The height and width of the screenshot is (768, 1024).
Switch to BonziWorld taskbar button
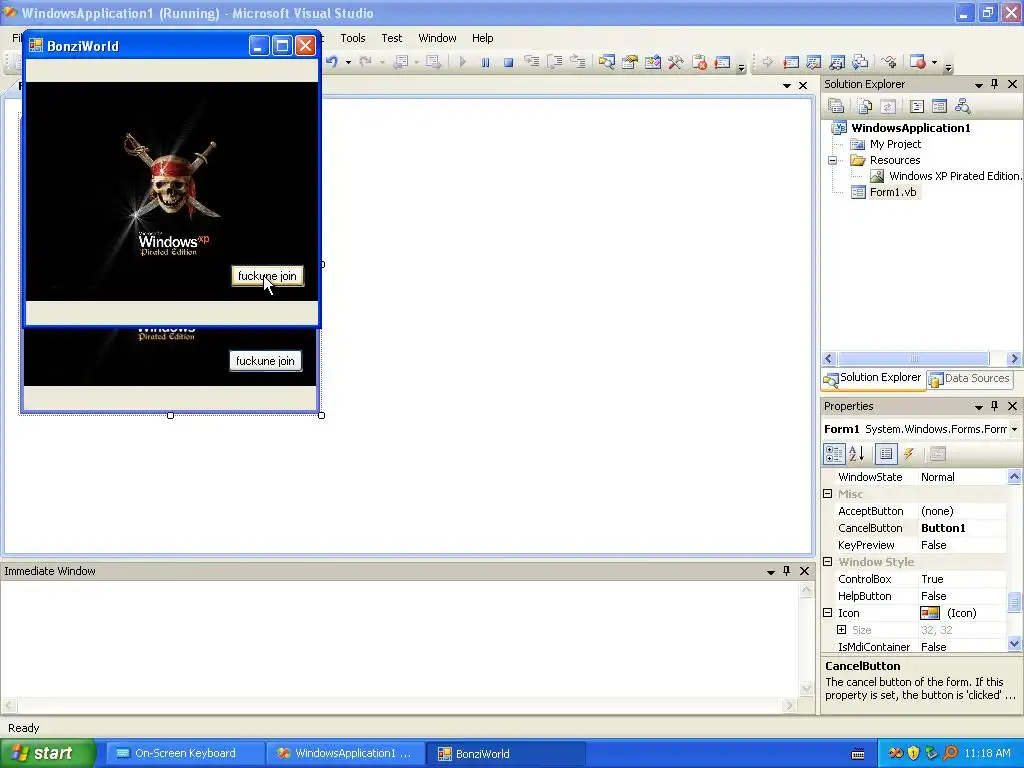506,754
